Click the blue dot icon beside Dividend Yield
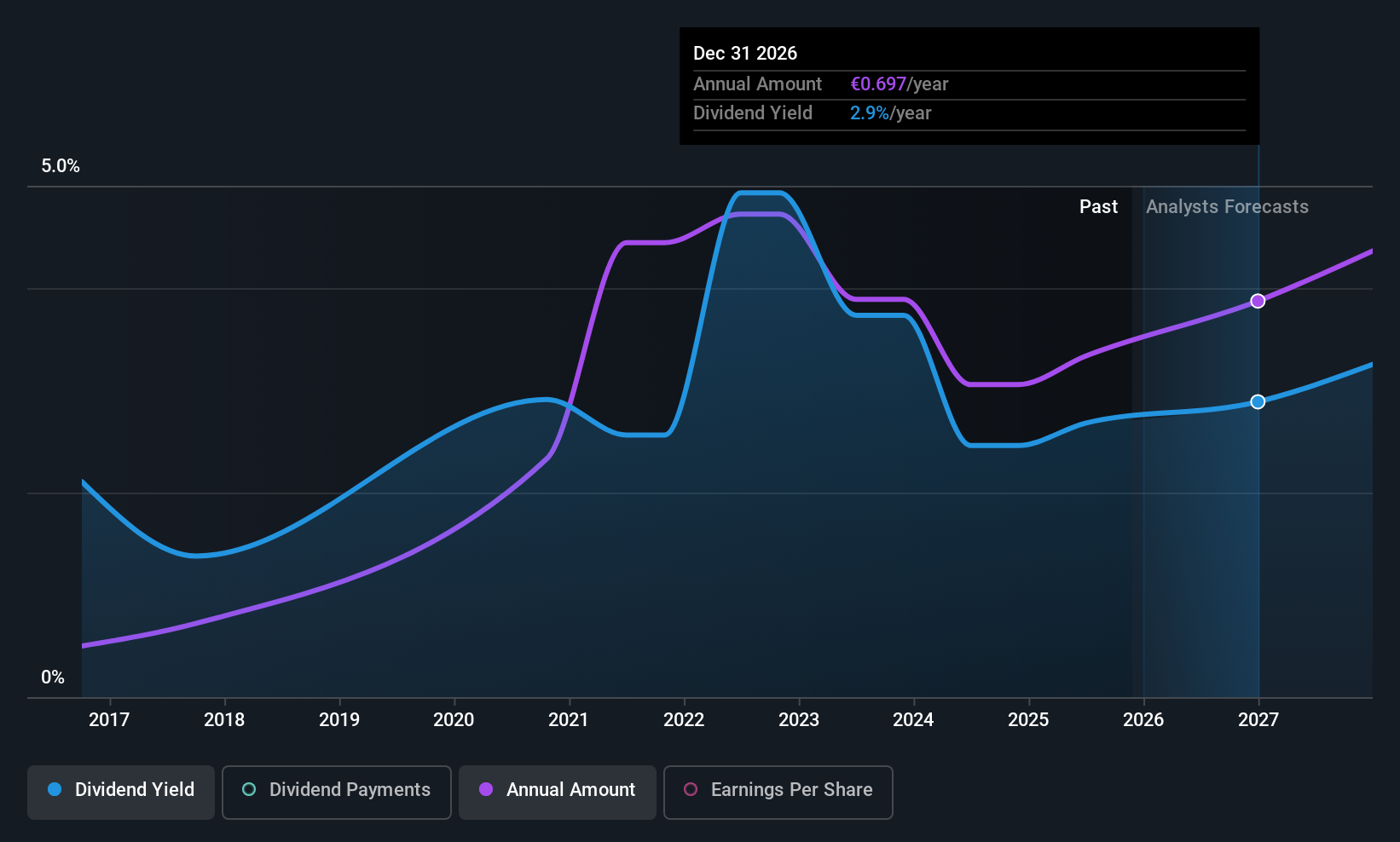Screen dimensions: 1400x842 pyautogui.click(x=55, y=790)
